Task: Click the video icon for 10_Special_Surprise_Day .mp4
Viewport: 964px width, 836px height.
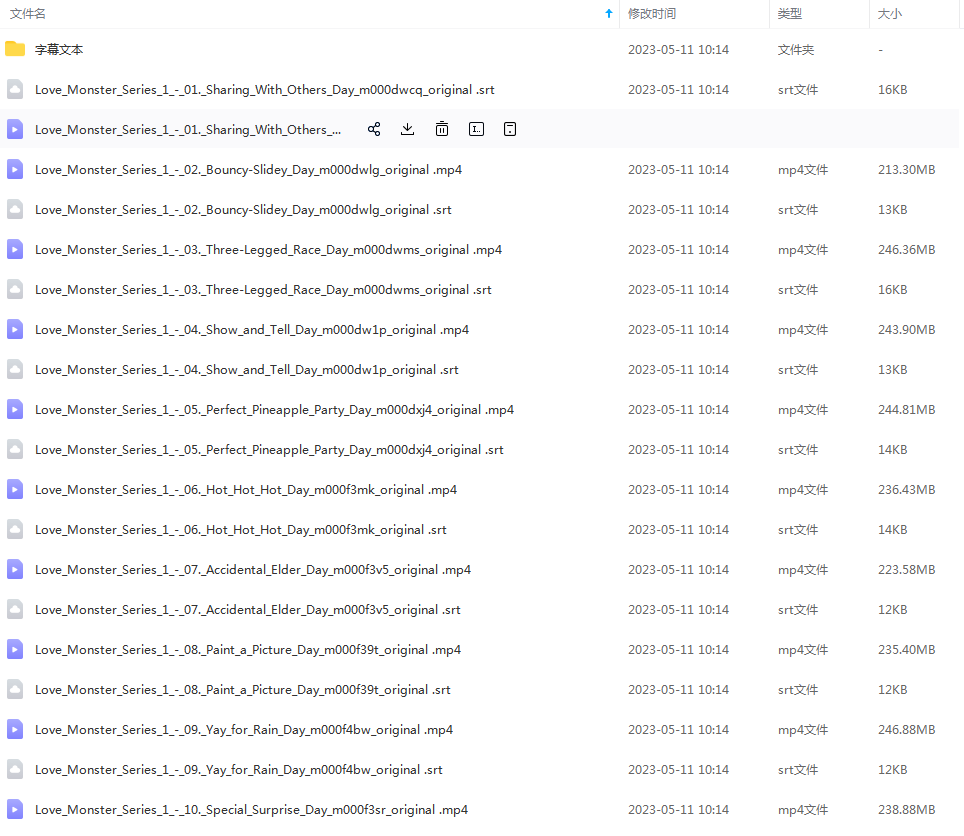Action: click(x=15, y=809)
